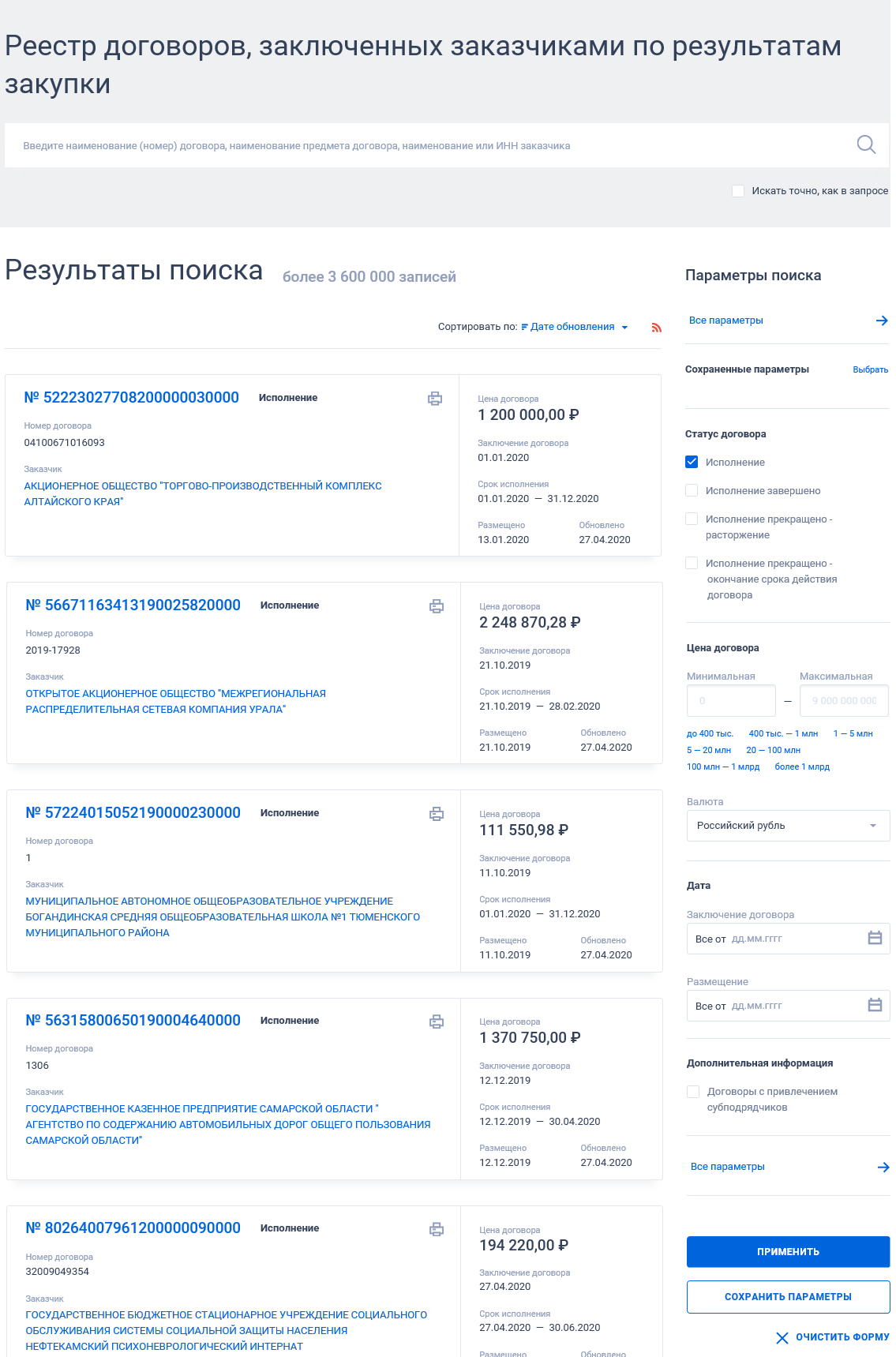896x1357 pixels.
Task: Print contract 52223027708200000030000
Action: point(435,399)
